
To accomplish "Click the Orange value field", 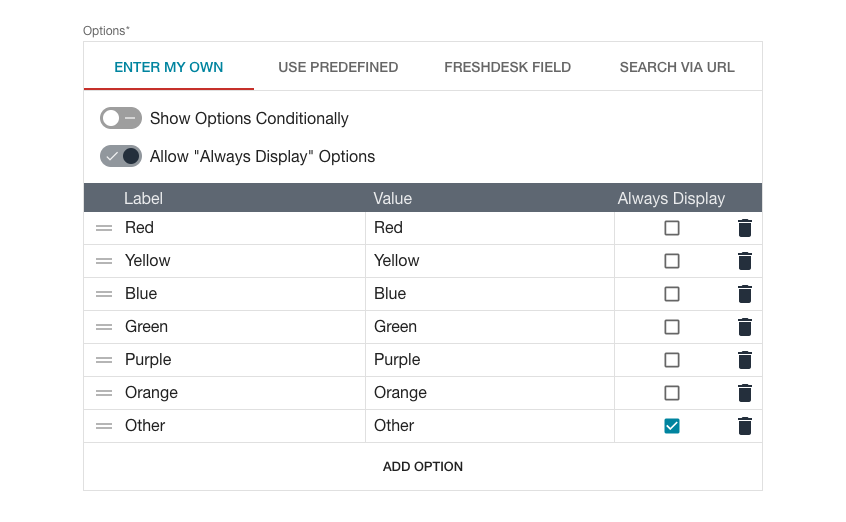I will coord(490,393).
